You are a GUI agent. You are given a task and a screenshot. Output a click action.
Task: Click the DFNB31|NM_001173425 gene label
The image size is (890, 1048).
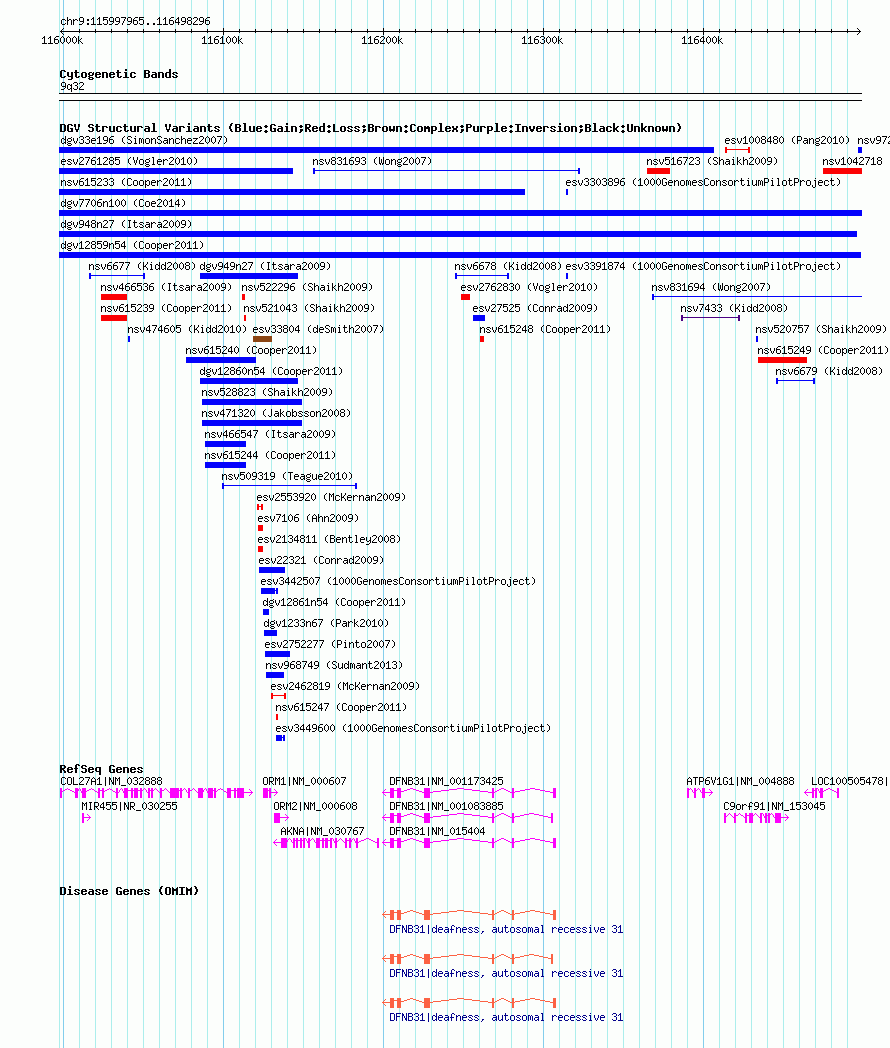coord(446,781)
